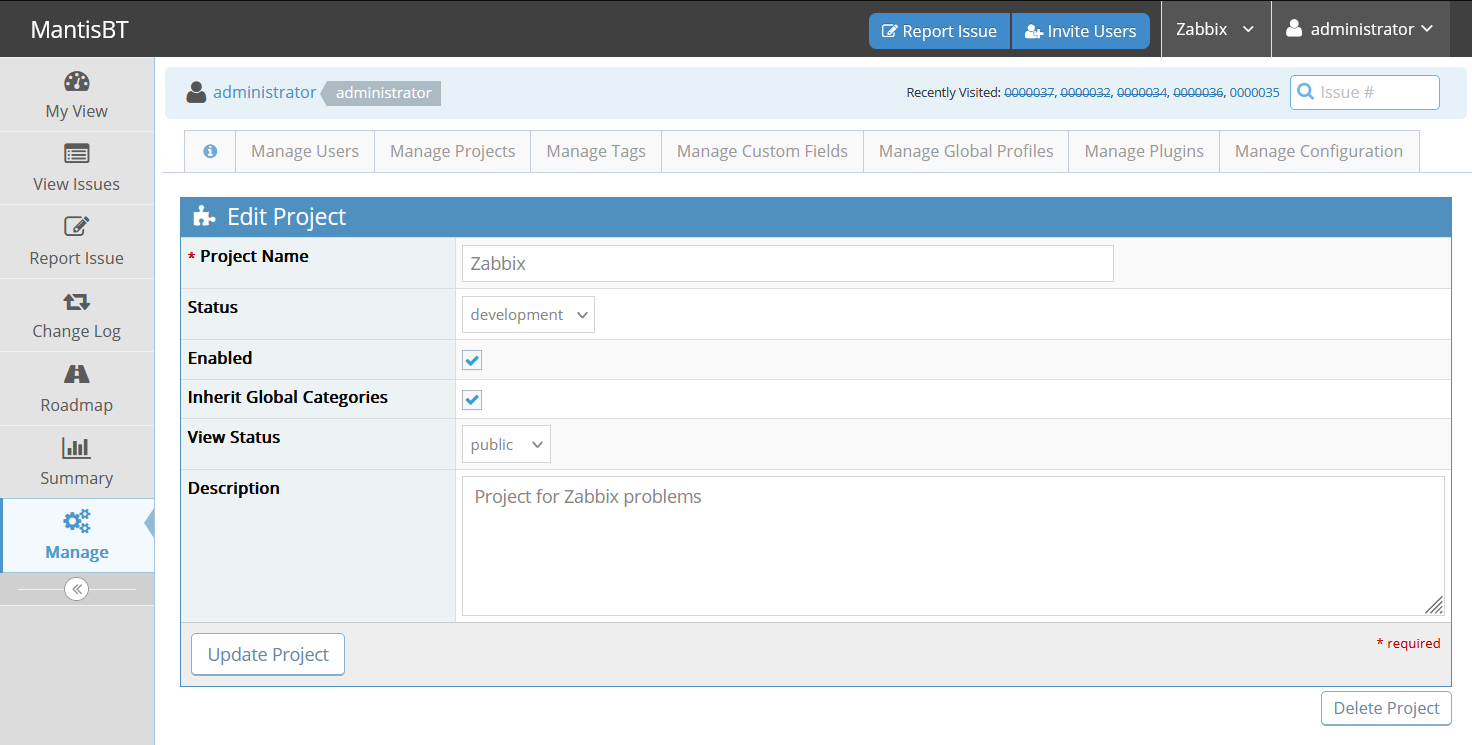Open the My View dashboard icon
Viewport: 1472px width, 745px height.
(x=77, y=82)
